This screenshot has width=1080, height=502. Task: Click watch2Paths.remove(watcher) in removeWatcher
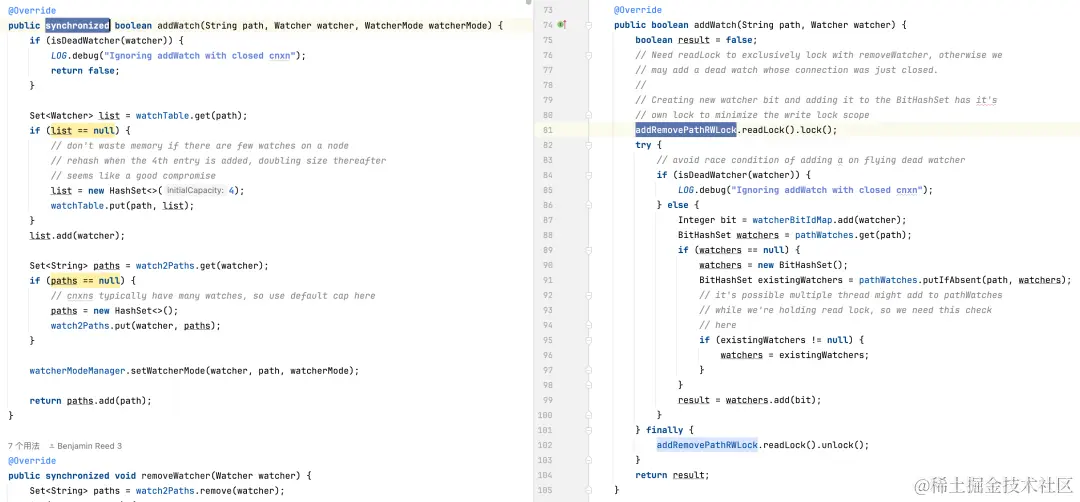point(210,491)
